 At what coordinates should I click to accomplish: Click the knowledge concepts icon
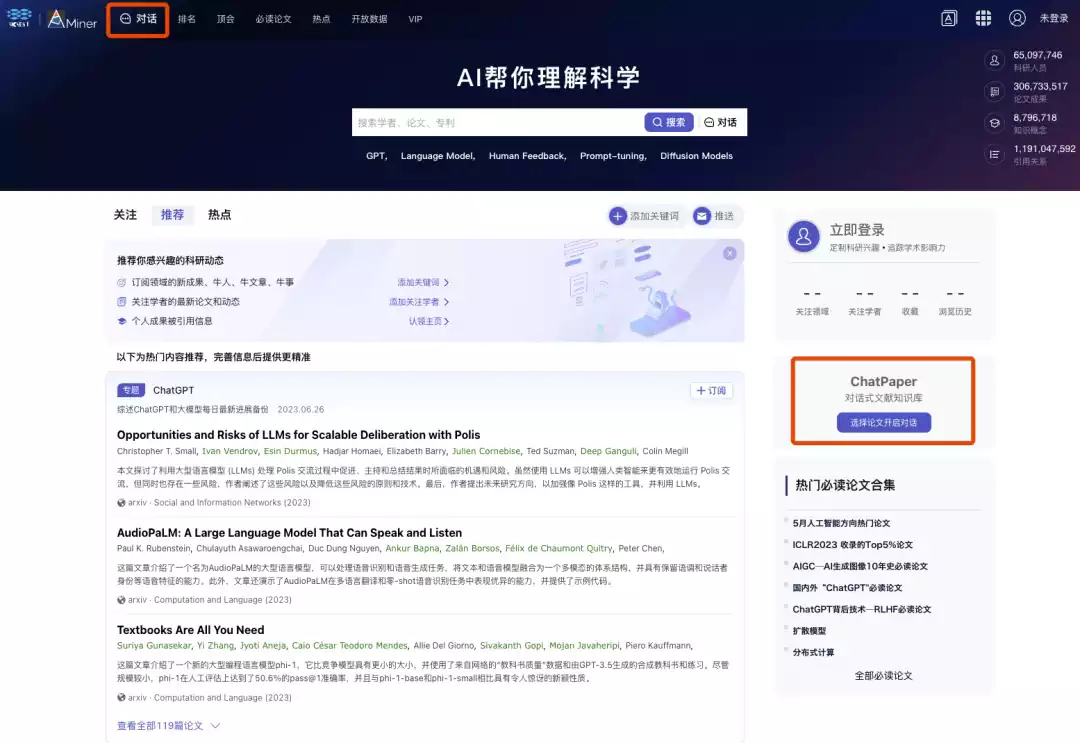(x=995, y=123)
